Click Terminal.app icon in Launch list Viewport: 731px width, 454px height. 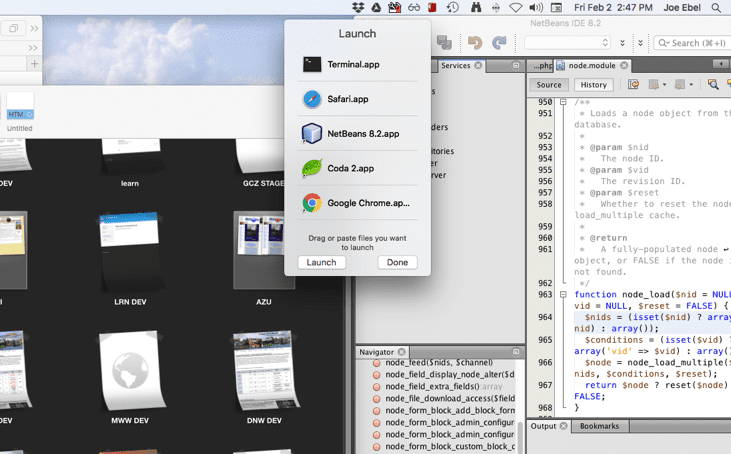point(312,64)
